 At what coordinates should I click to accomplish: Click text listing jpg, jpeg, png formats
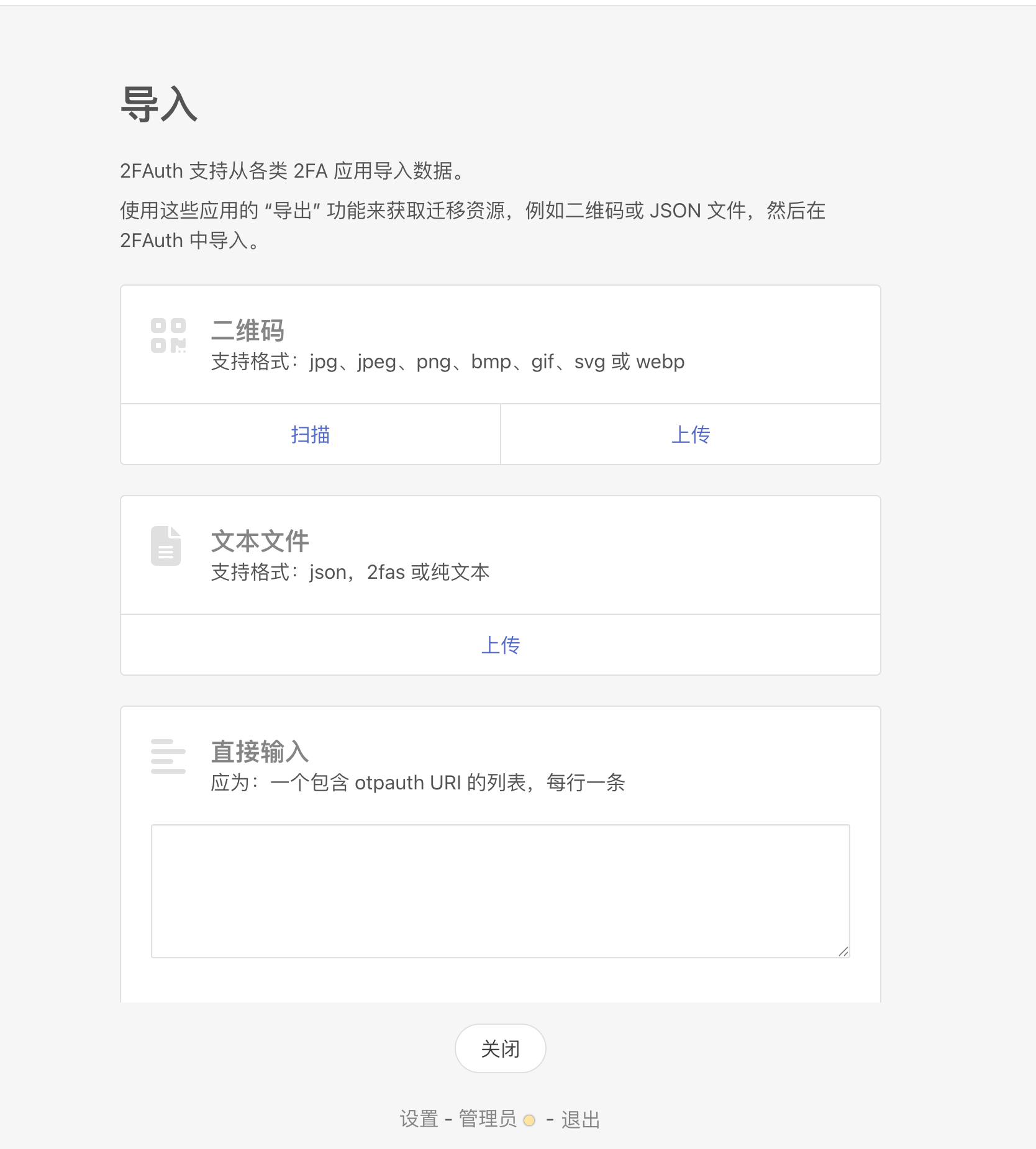point(448,361)
